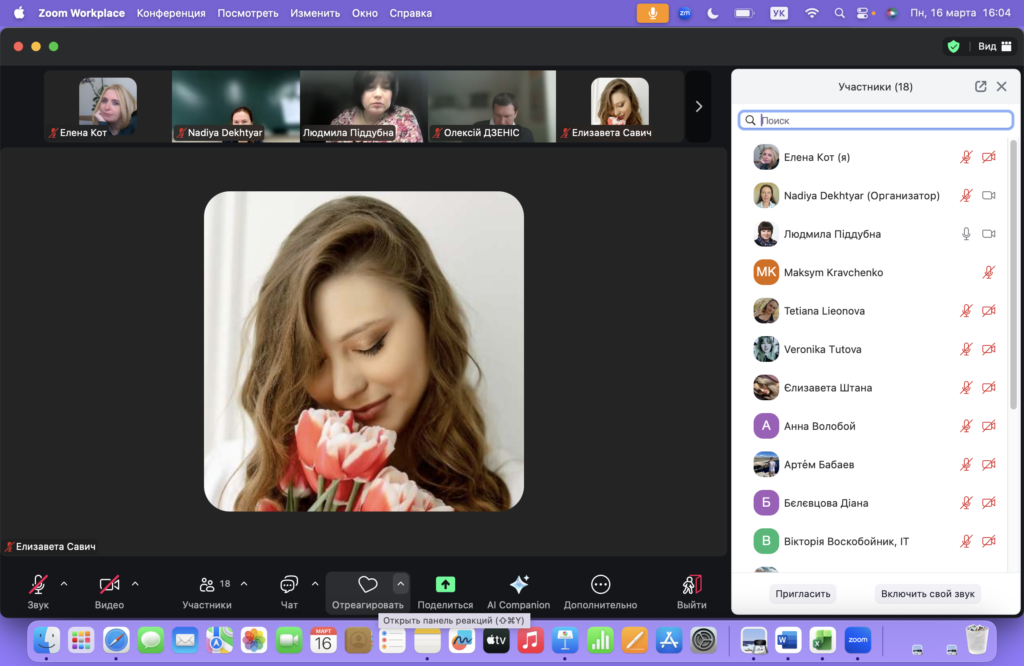Pop out the participants panel
Screen dimensions: 1024x666
(980, 87)
